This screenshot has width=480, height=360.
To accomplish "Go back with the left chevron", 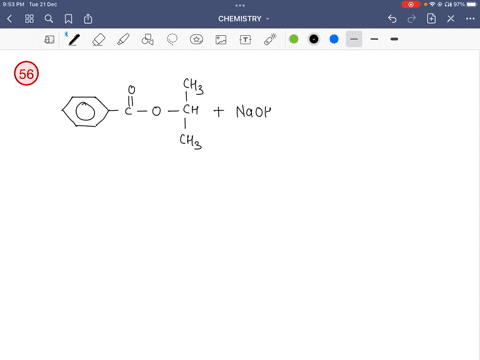I will click(x=9, y=19).
